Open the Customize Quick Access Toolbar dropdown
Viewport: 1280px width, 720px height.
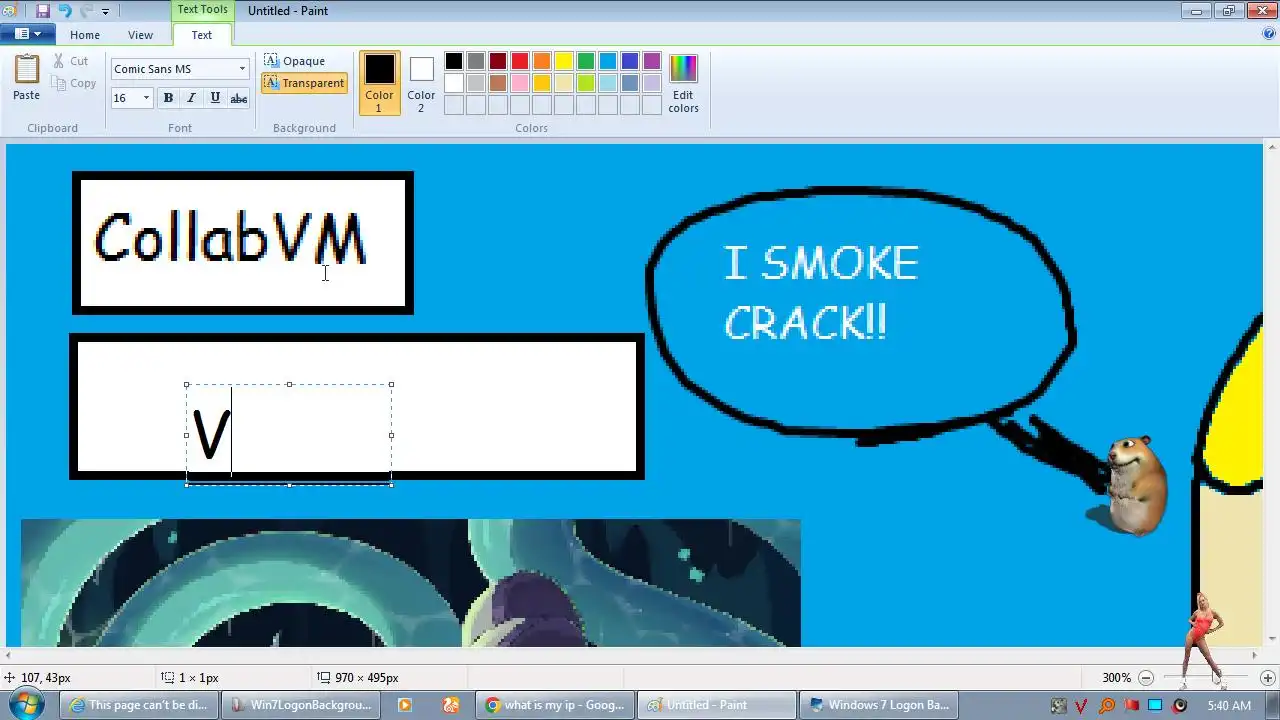pyautogui.click(x=105, y=12)
